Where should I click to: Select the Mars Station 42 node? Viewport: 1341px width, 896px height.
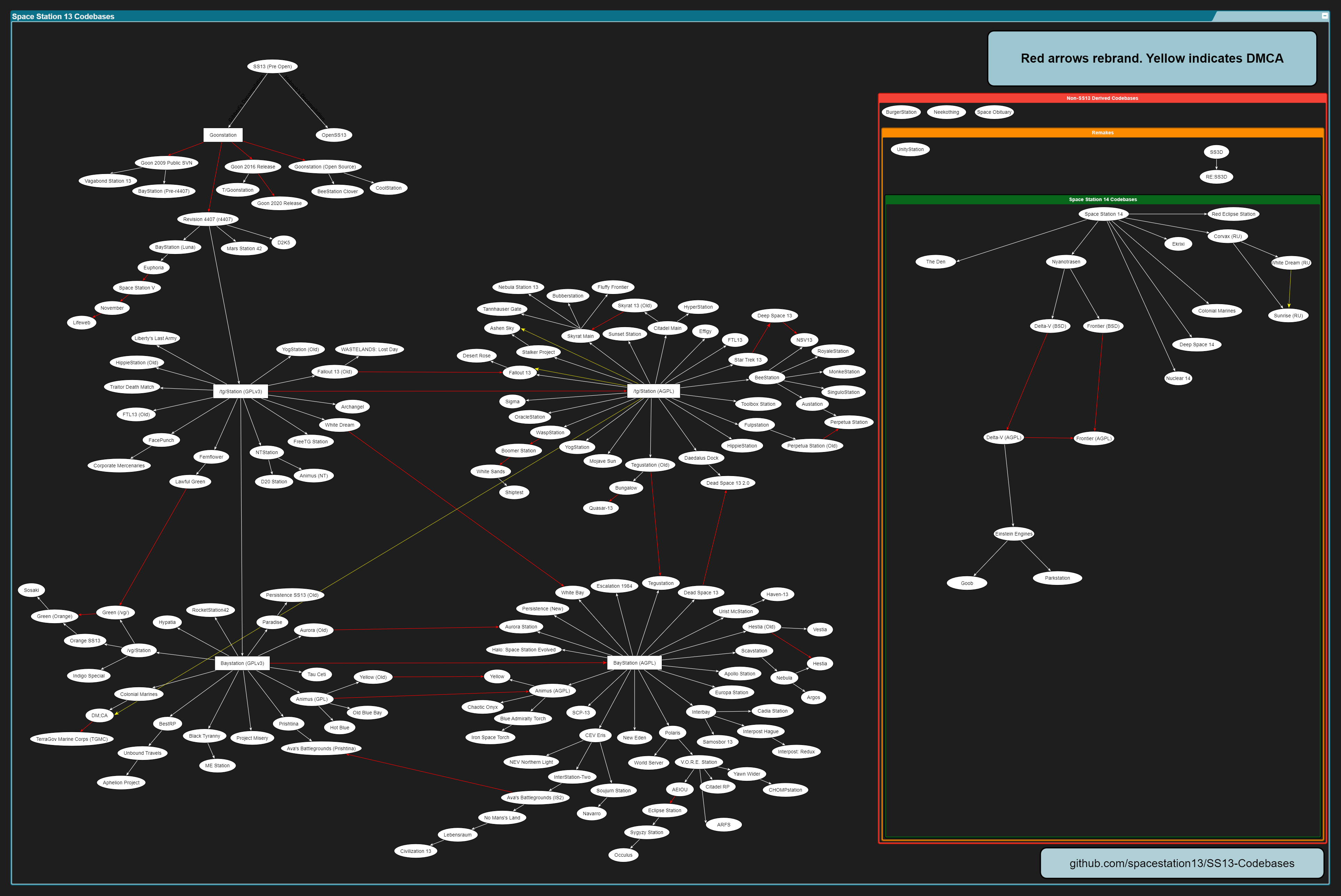244,248
